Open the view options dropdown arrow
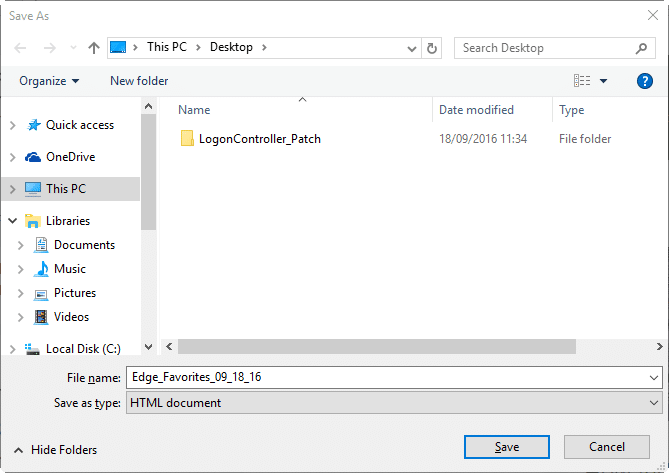The image size is (669, 473). point(603,81)
